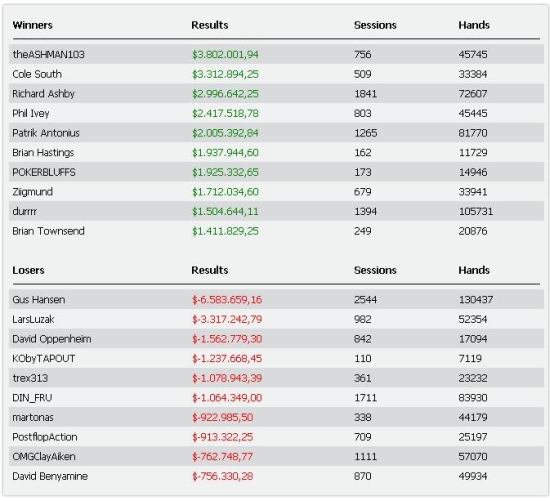Click LarsLuzak player name
This screenshot has width=550, height=501.
point(33,319)
